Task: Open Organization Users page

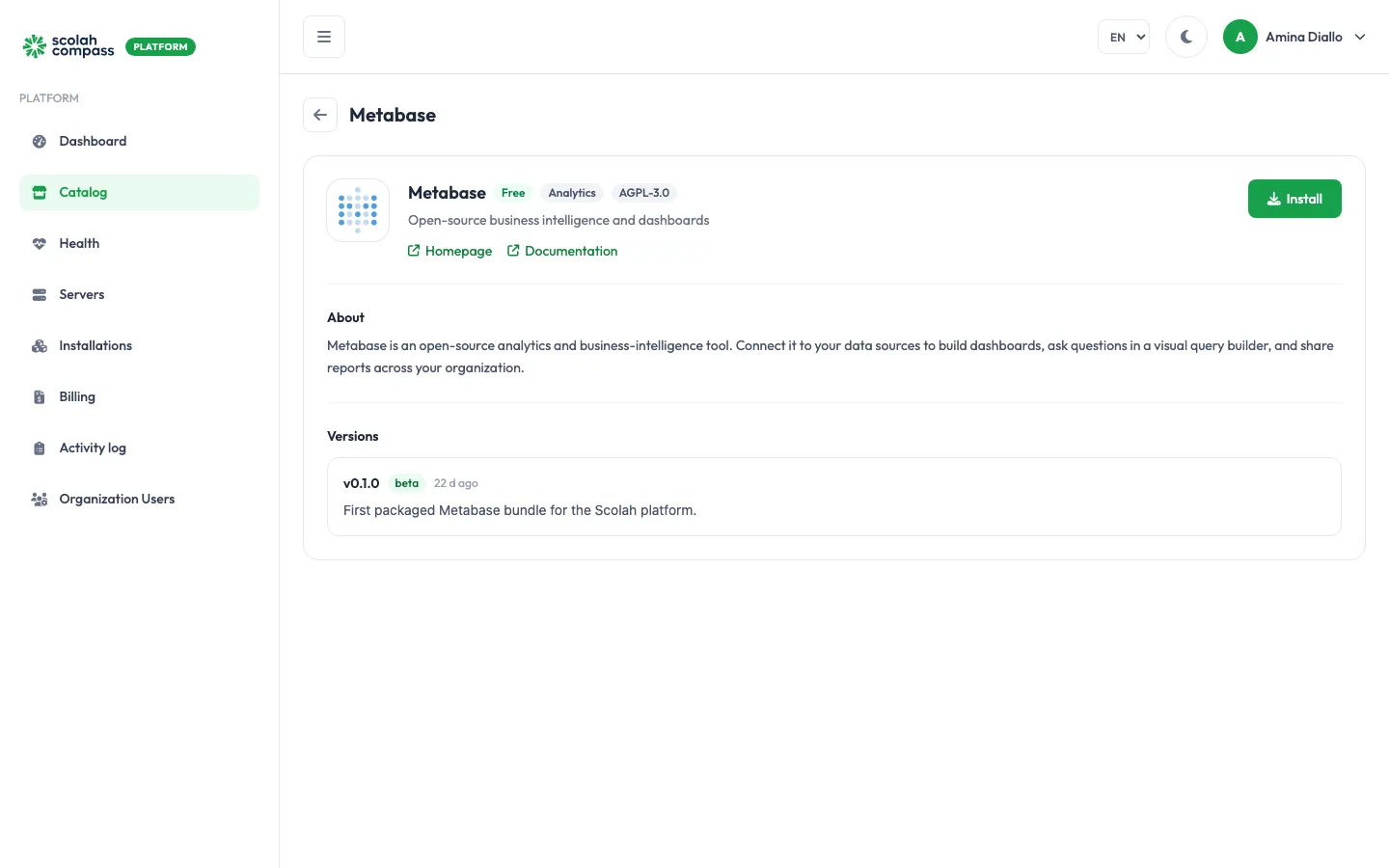Action: point(139,500)
